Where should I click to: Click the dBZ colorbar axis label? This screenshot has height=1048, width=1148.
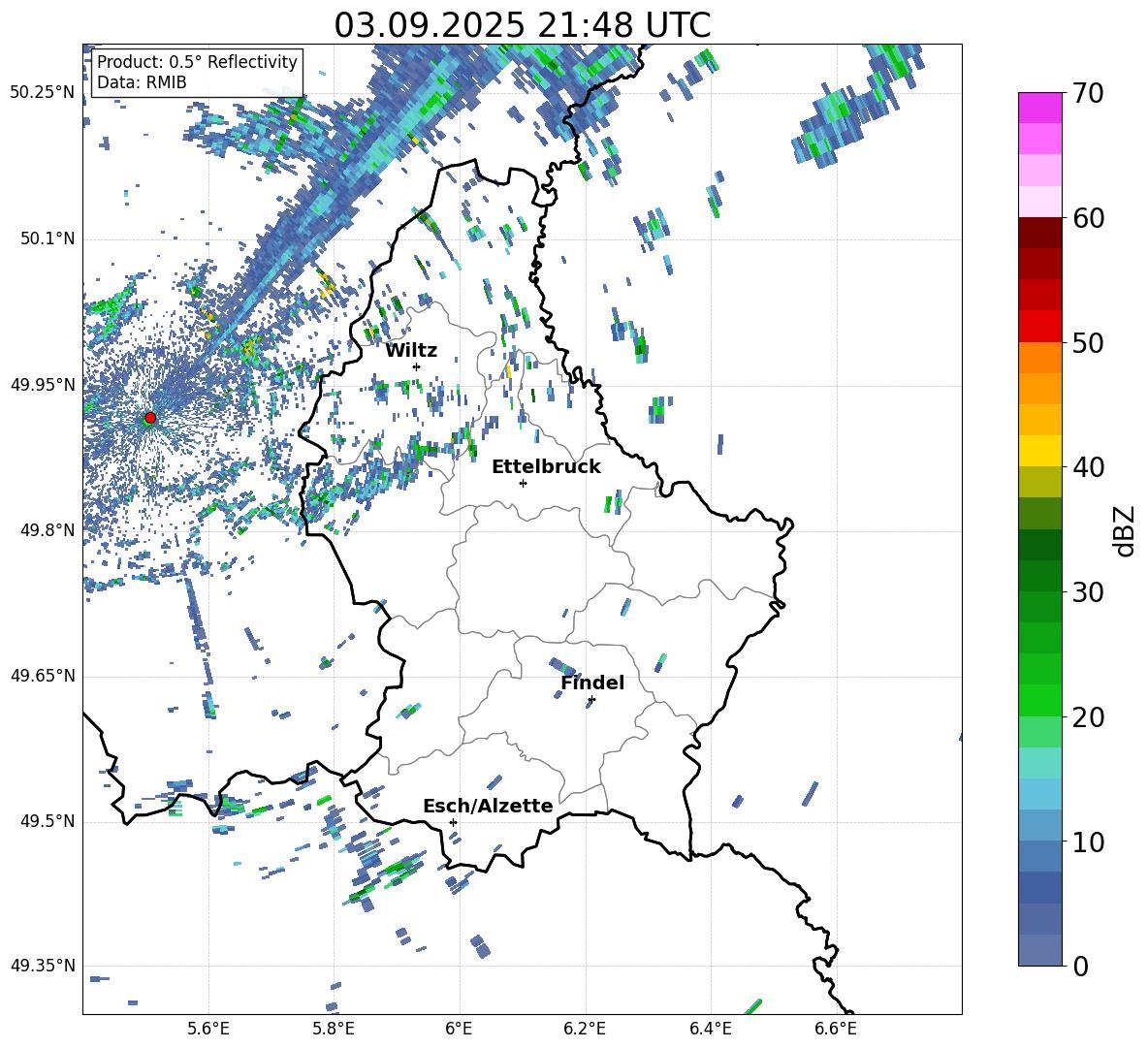click(1126, 530)
